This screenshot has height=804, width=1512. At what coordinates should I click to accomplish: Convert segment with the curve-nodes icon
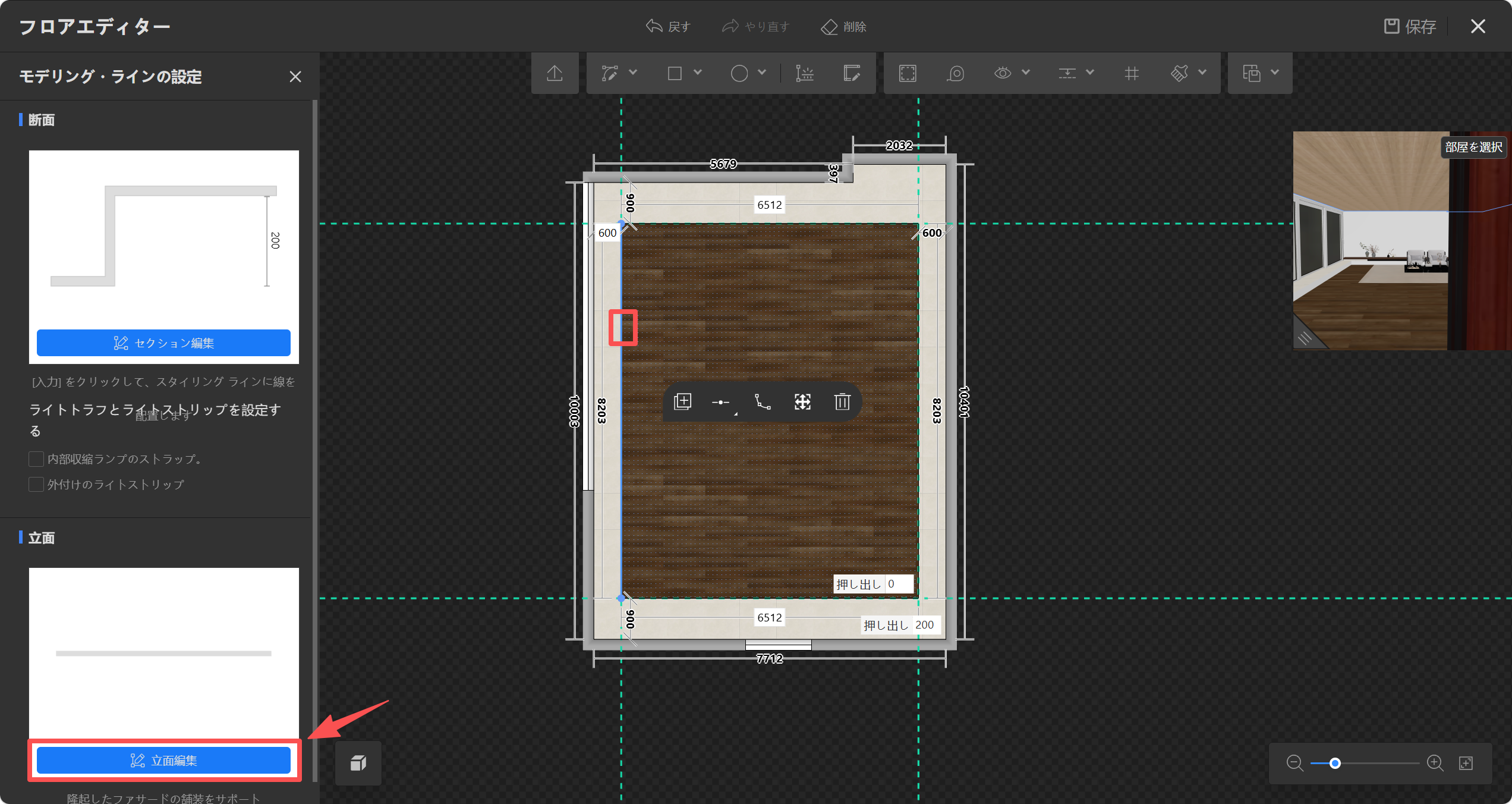click(763, 402)
